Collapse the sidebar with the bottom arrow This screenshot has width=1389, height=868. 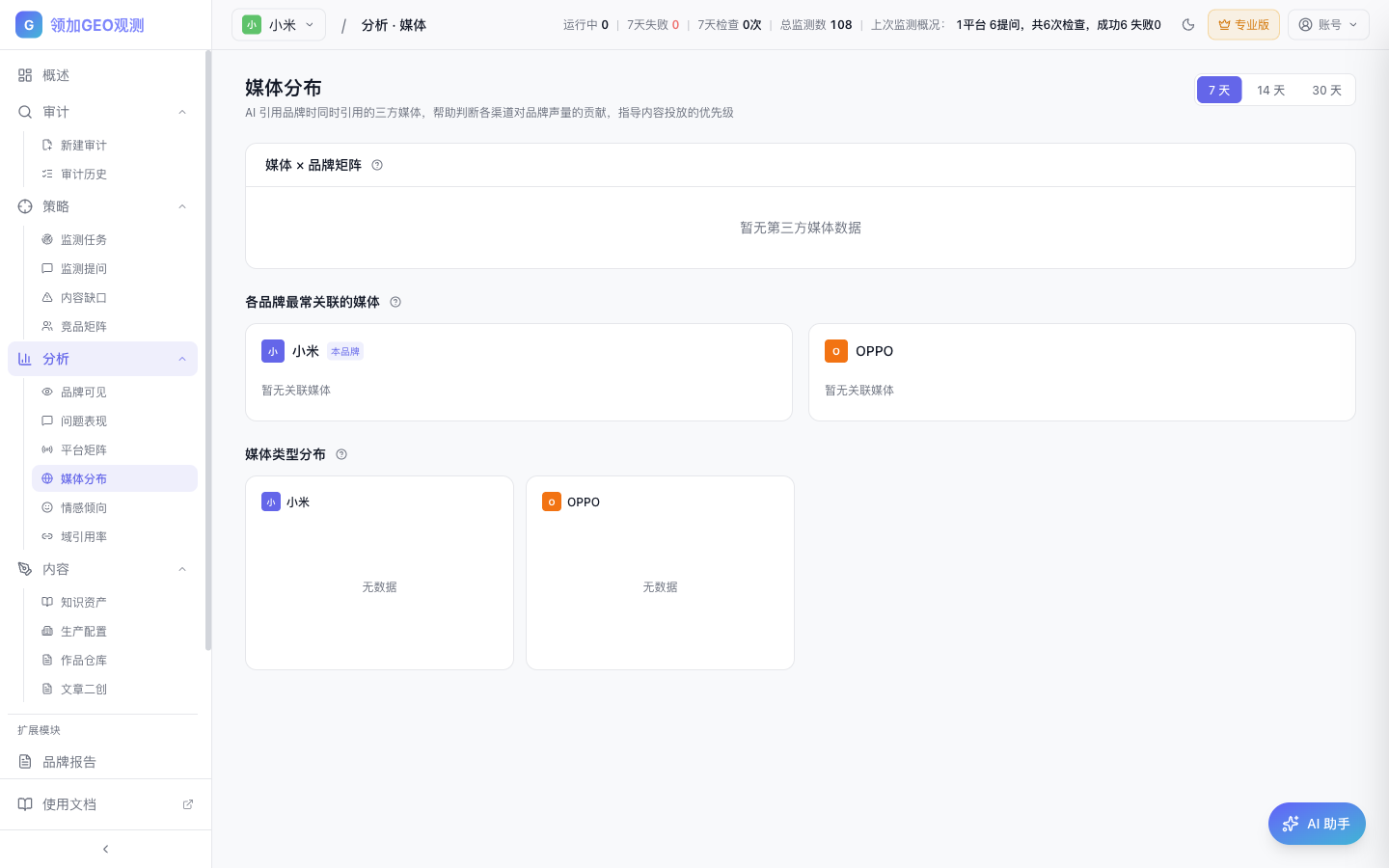coord(105,849)
